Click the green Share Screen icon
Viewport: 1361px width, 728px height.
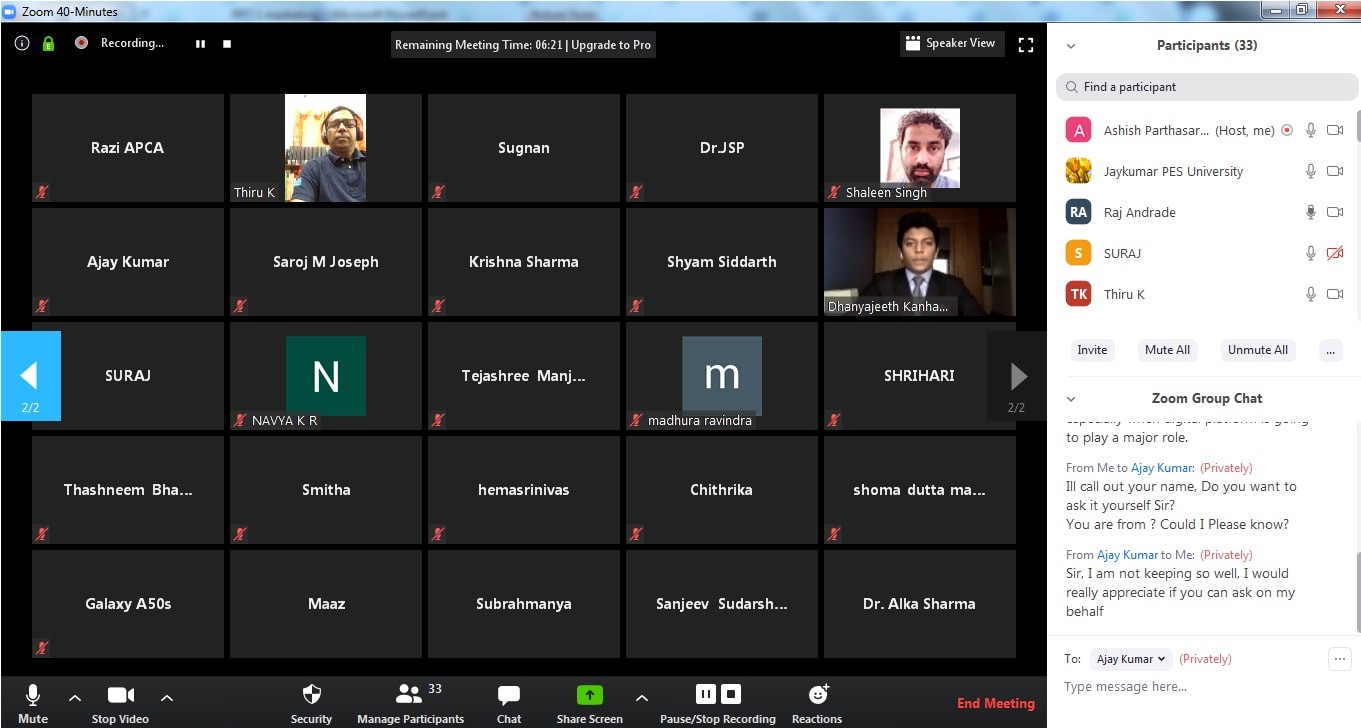coord(589,695)
